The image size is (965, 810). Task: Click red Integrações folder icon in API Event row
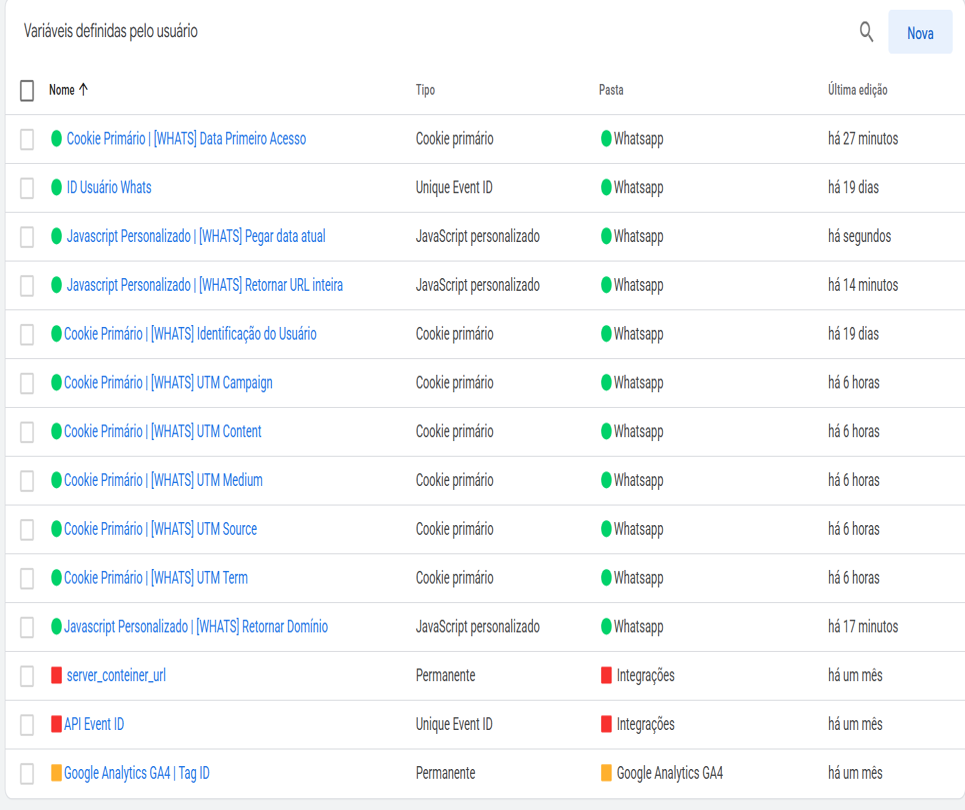click(x=606, y=724)
